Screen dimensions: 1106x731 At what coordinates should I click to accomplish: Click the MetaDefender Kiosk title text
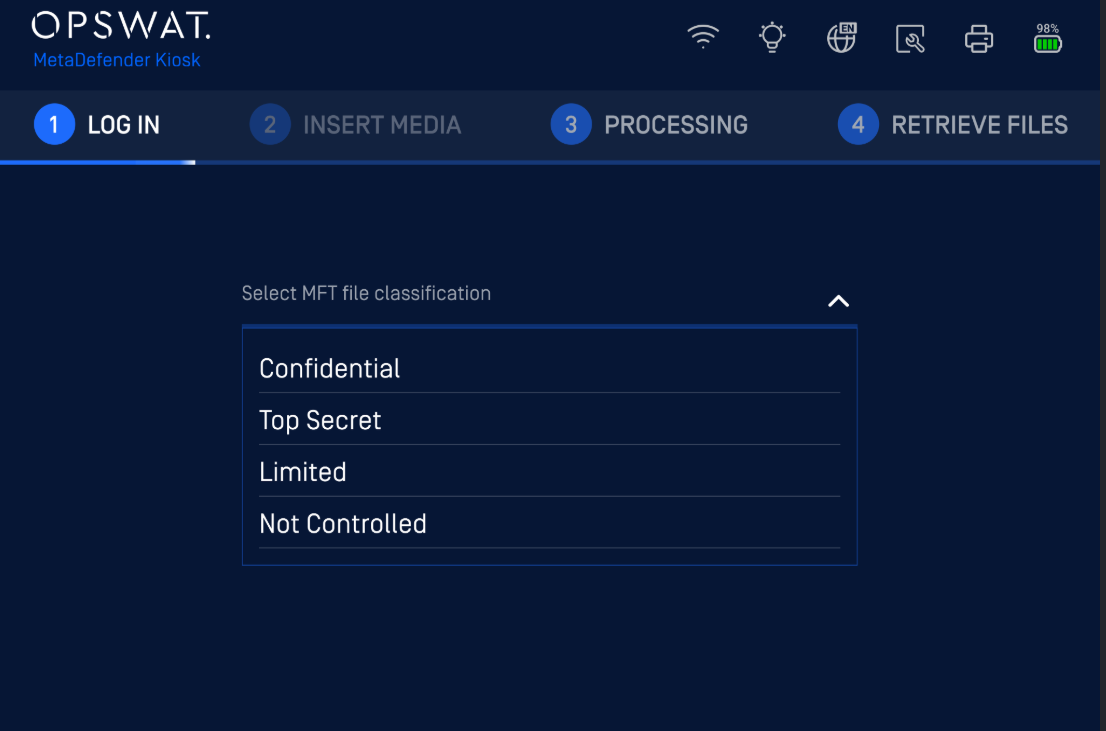pos(117,60)
